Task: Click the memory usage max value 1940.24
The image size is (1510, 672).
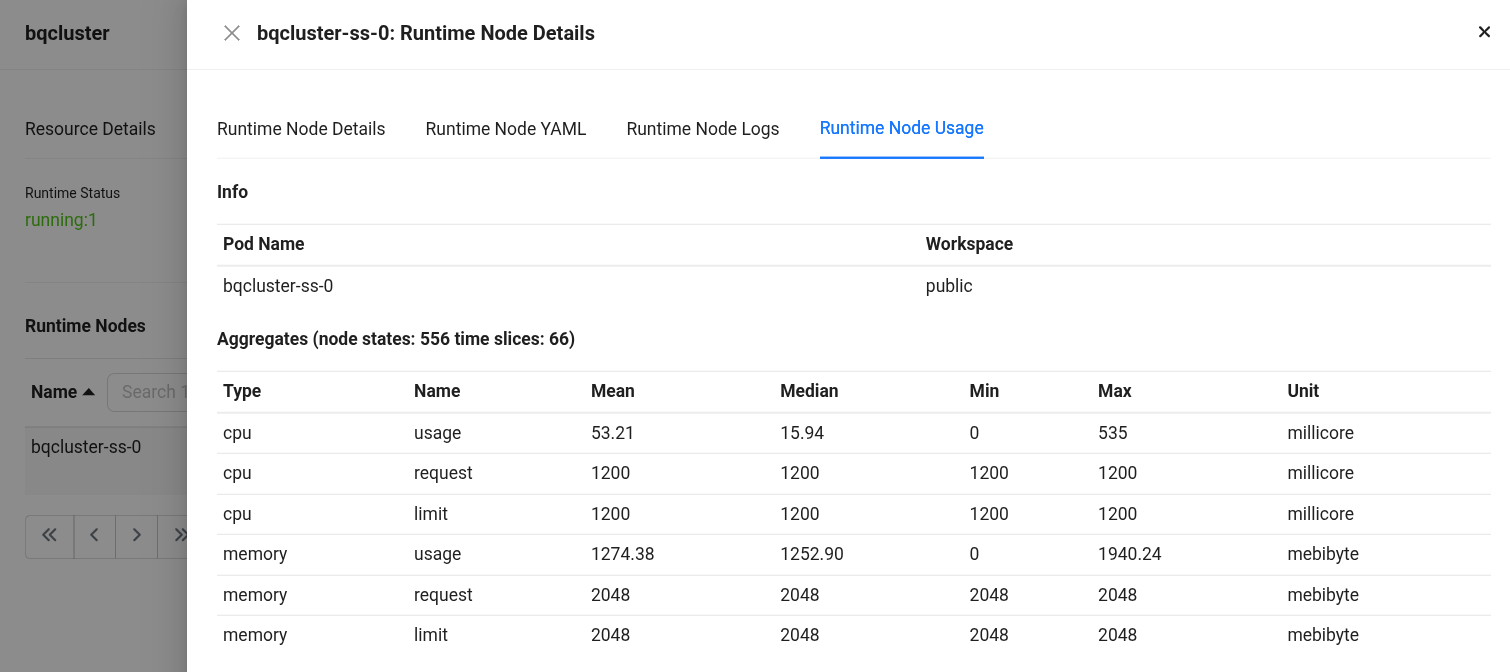Action: click(x=1130, y=554)
